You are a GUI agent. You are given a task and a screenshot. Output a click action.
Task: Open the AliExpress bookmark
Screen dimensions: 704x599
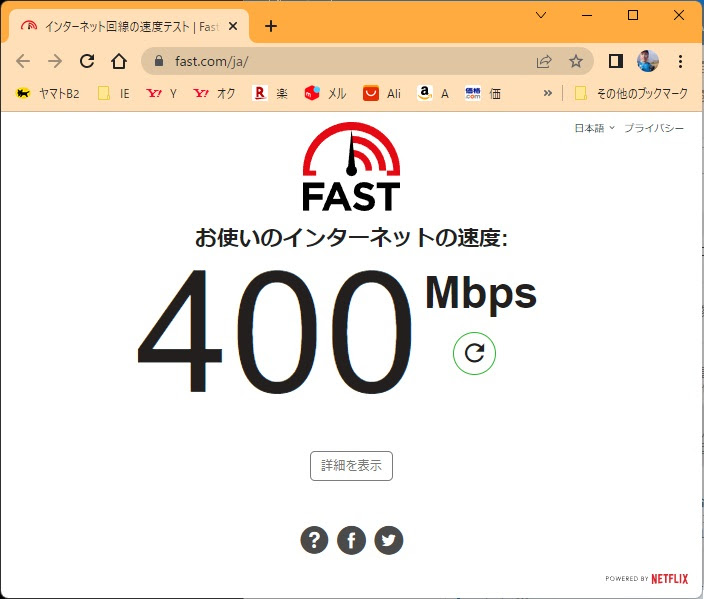point(382,93)
